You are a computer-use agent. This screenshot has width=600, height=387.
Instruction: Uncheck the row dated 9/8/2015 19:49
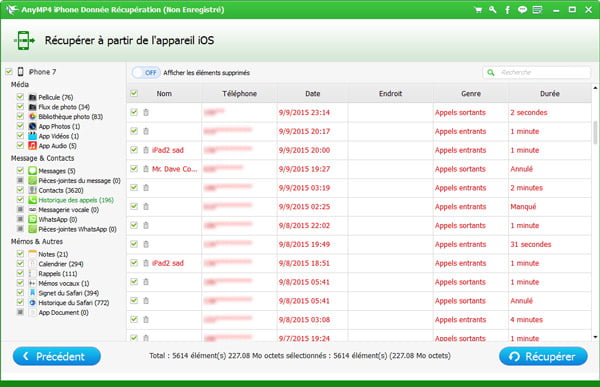click(134, 244)
